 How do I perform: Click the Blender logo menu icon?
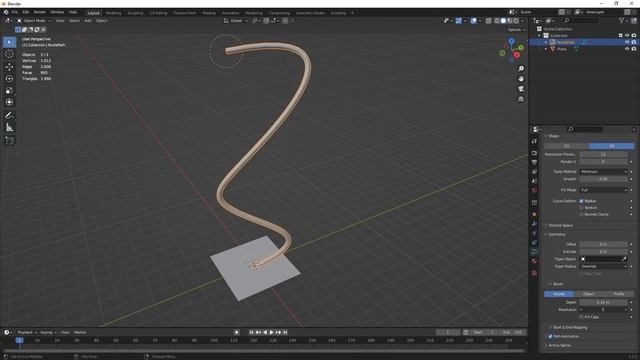pyautogui.click(x=6, y=13)
